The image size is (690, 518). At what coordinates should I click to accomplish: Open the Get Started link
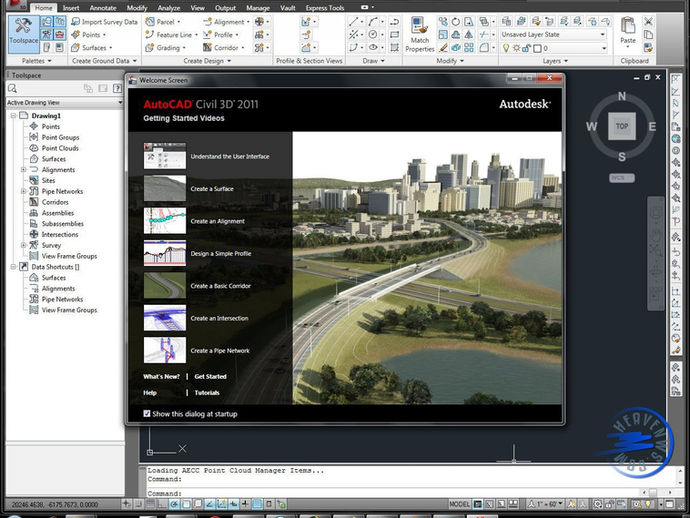[x=210, y=377]
